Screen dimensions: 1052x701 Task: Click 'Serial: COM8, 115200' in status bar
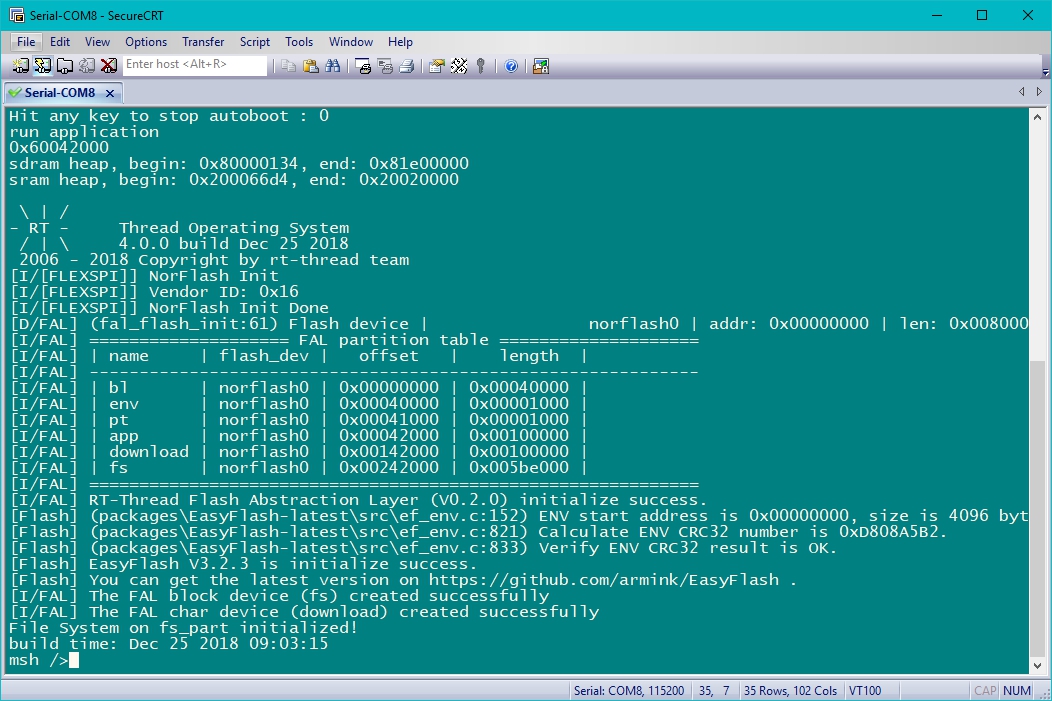coord(629,690)
